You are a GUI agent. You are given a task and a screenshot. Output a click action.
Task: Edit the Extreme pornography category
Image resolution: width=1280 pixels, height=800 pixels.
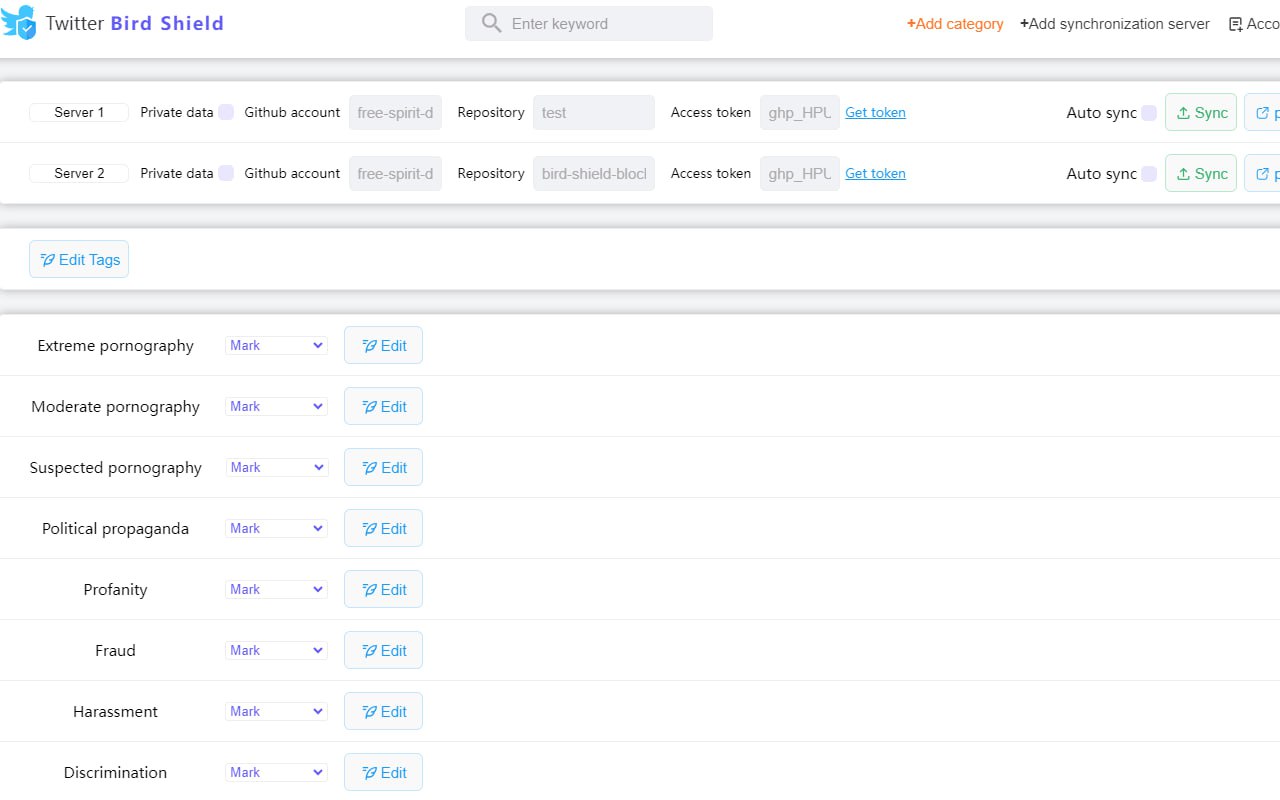pos(383,345)
